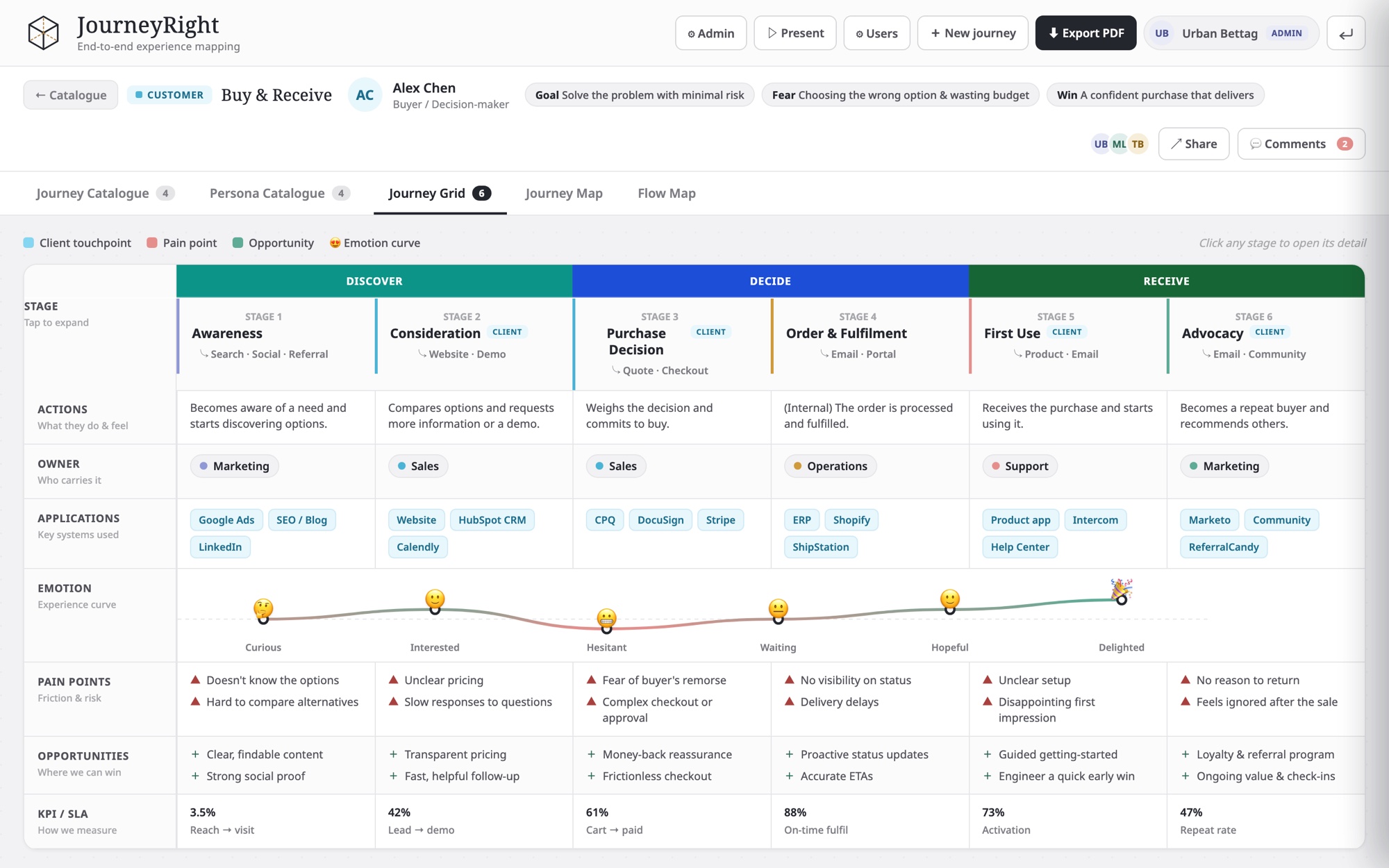Click the Client touchpoint legend swatch
This screenshot has height=868, width=1389.
click(28, 242)
